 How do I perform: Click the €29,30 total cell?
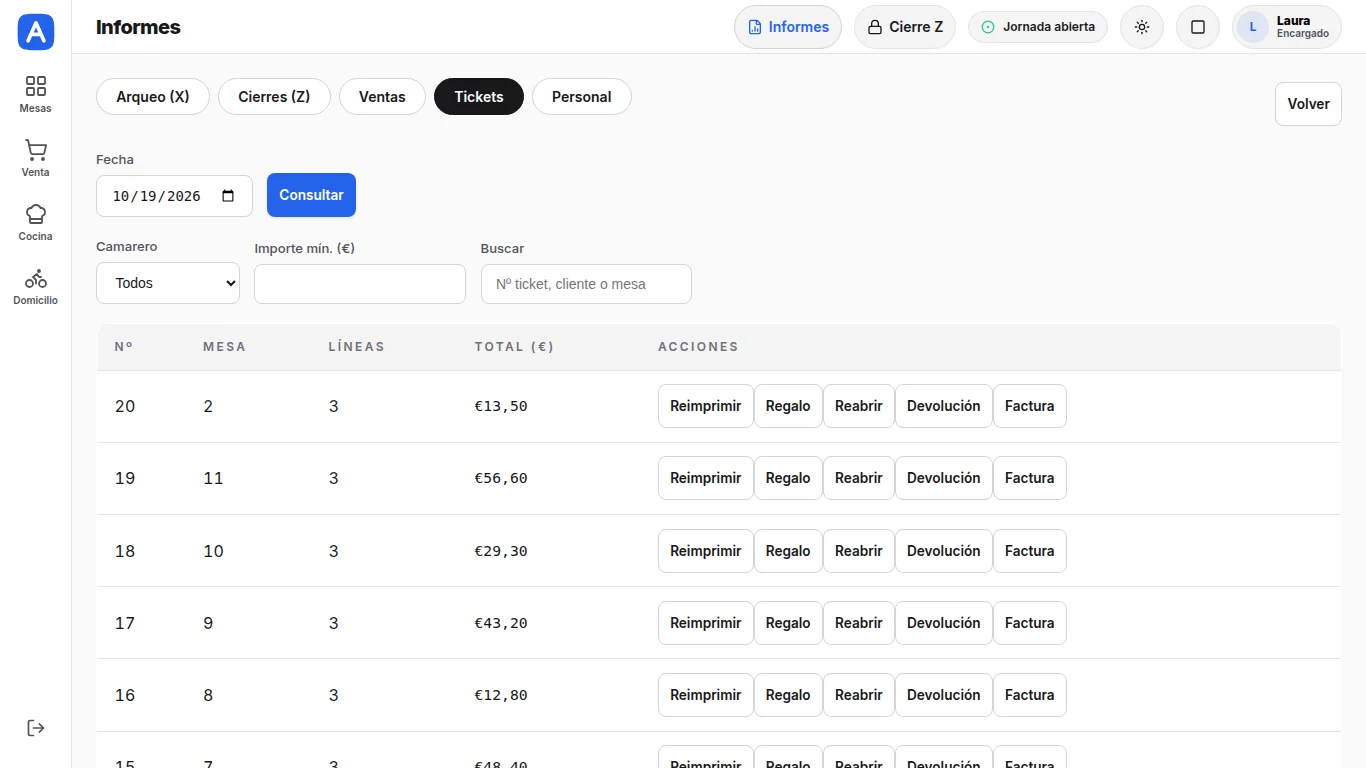[x=501, y=551]
